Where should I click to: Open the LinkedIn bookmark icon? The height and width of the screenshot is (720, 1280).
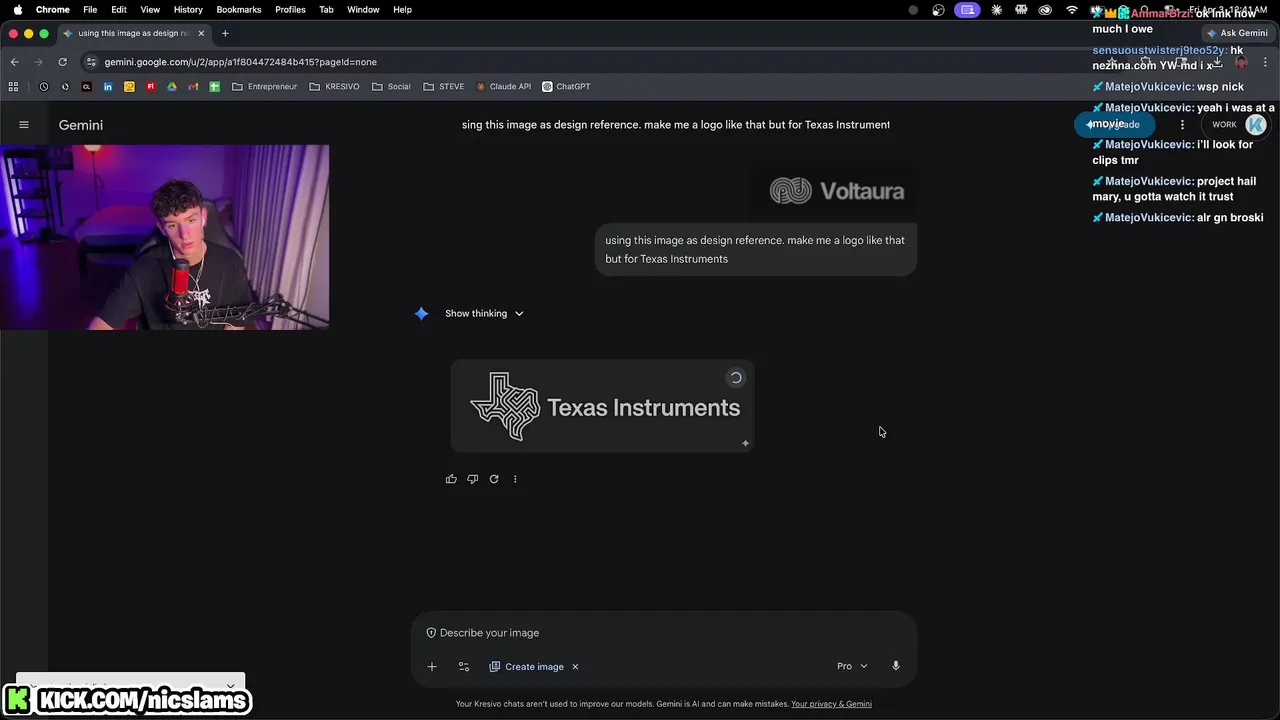[108, 87]
